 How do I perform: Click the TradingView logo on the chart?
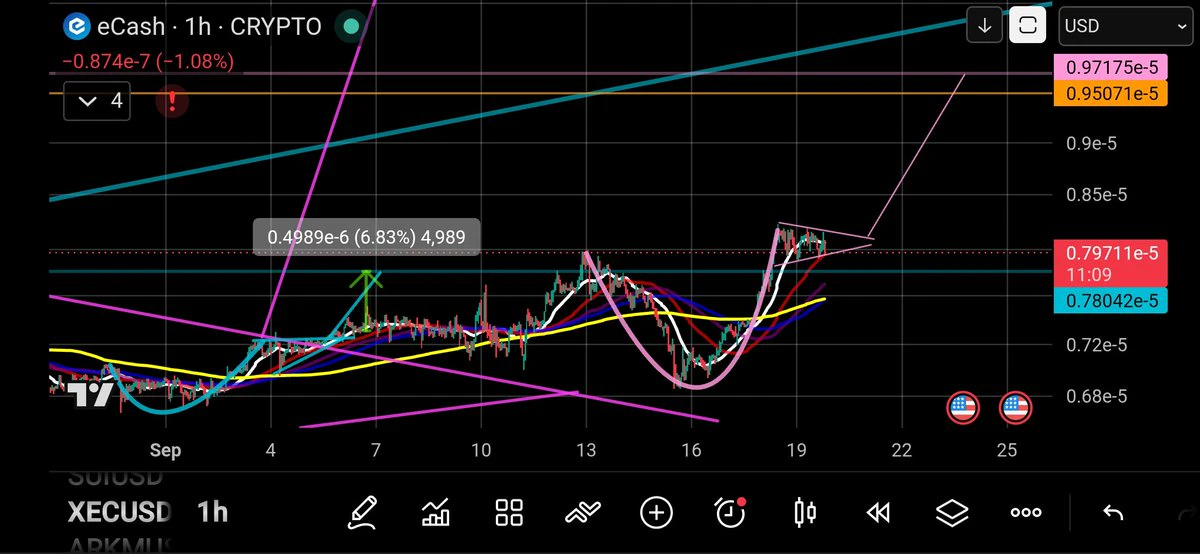click(91, 394)
